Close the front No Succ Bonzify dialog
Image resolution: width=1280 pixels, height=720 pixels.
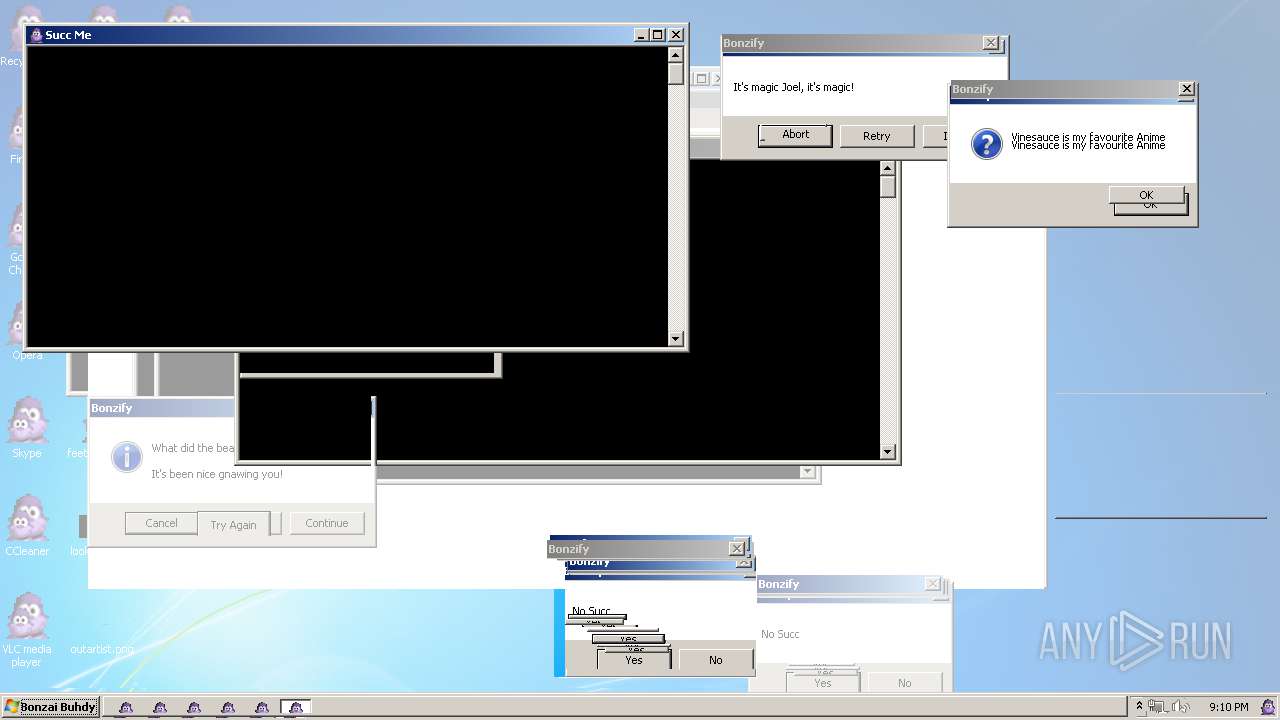[x=737, y=549]
